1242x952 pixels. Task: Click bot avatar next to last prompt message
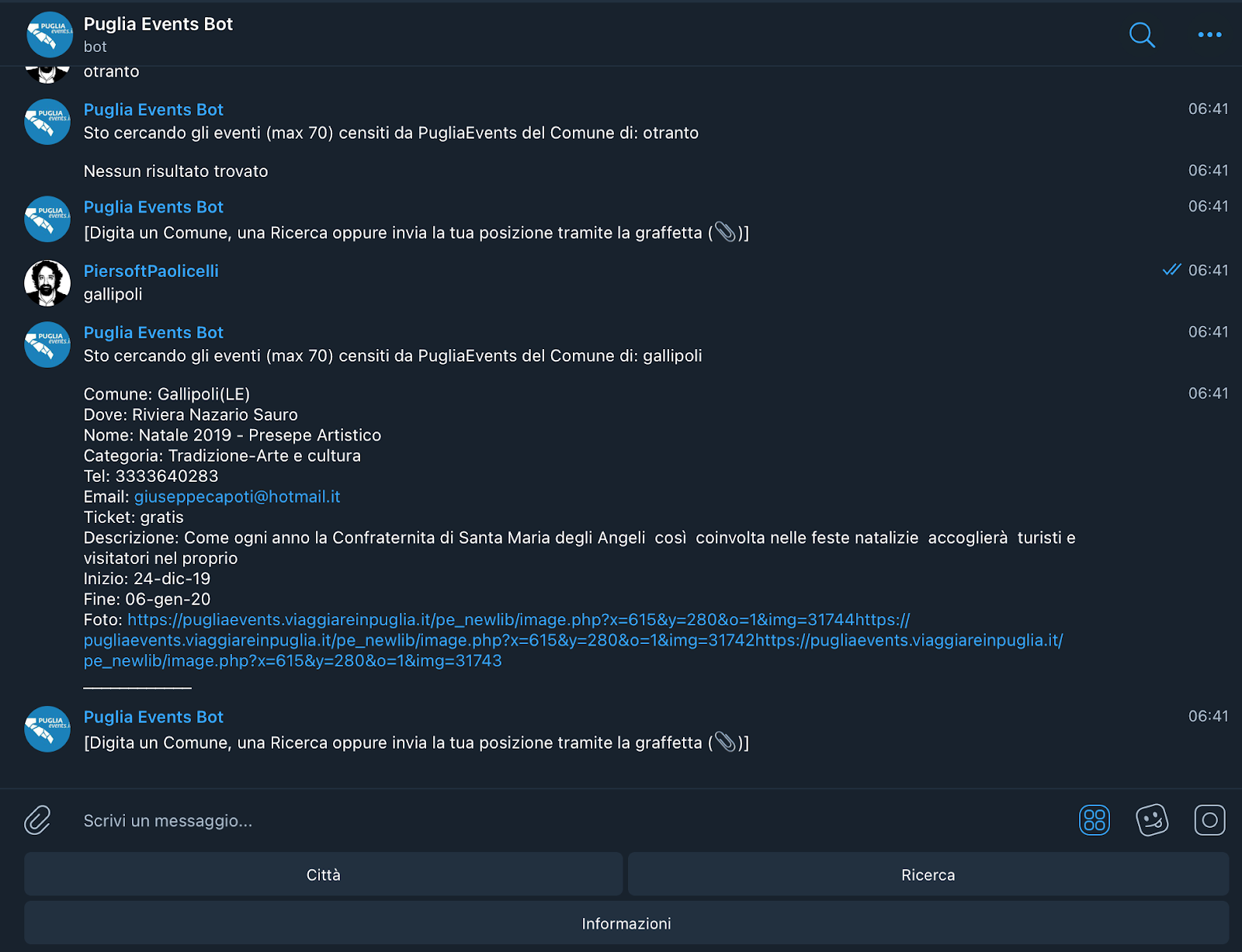47,729
